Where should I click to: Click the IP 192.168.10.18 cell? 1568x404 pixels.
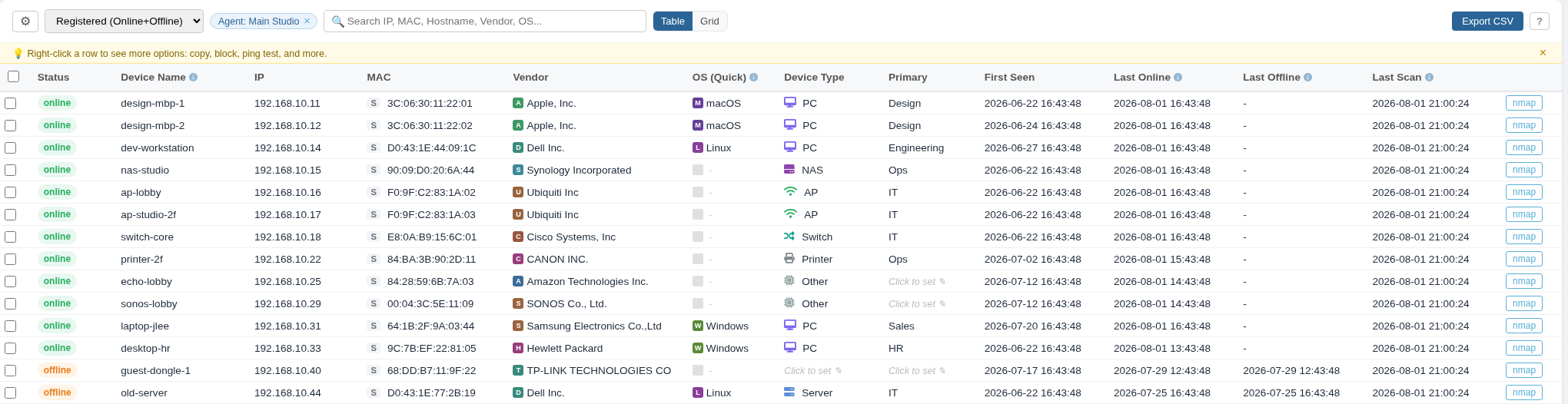pos(287,237)
